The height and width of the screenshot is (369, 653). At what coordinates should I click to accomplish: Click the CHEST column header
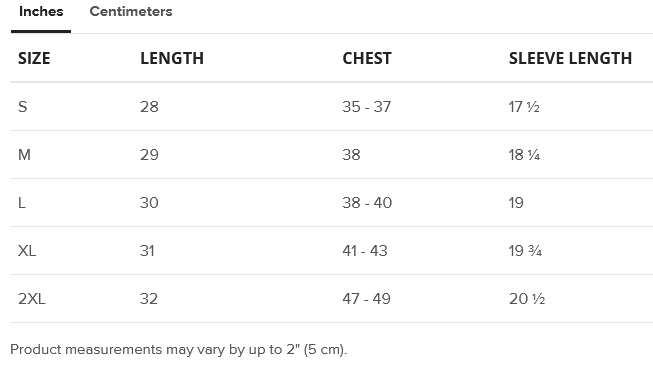tap(367, 58)
